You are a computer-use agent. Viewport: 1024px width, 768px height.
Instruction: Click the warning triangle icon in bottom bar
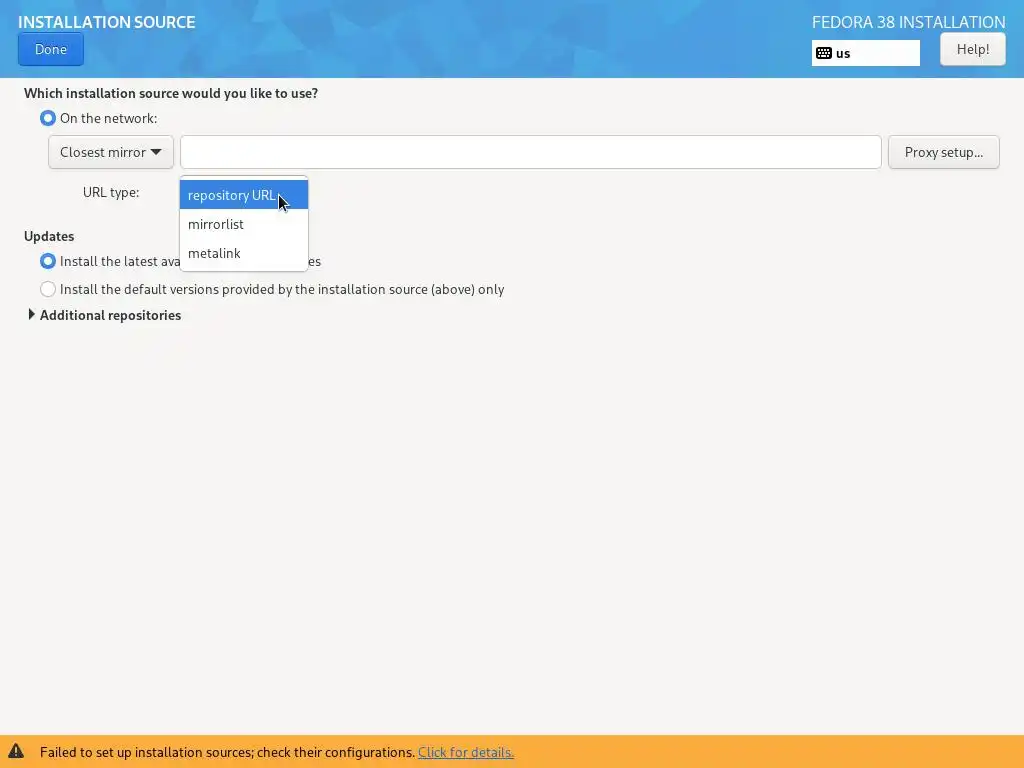point(16,751)
